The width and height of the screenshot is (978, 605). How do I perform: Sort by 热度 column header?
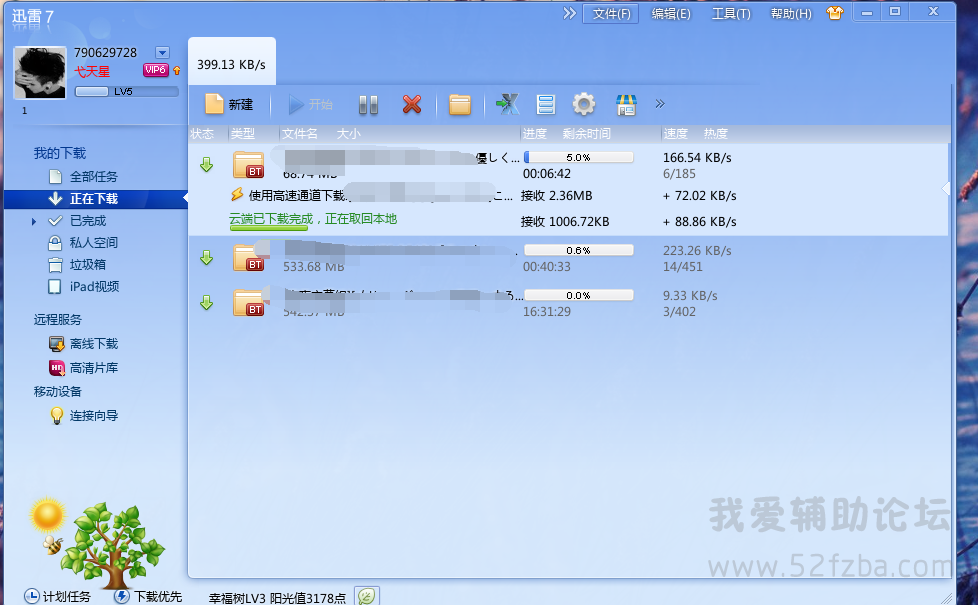click(x=715, y=133)
